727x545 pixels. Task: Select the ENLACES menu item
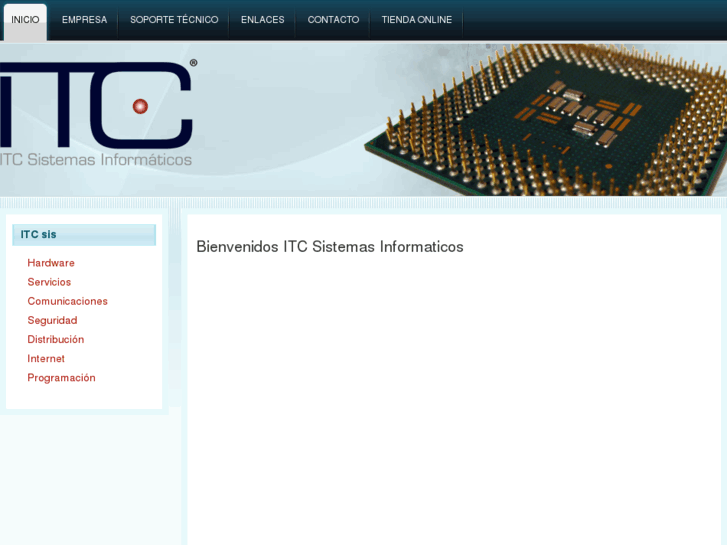262,20
